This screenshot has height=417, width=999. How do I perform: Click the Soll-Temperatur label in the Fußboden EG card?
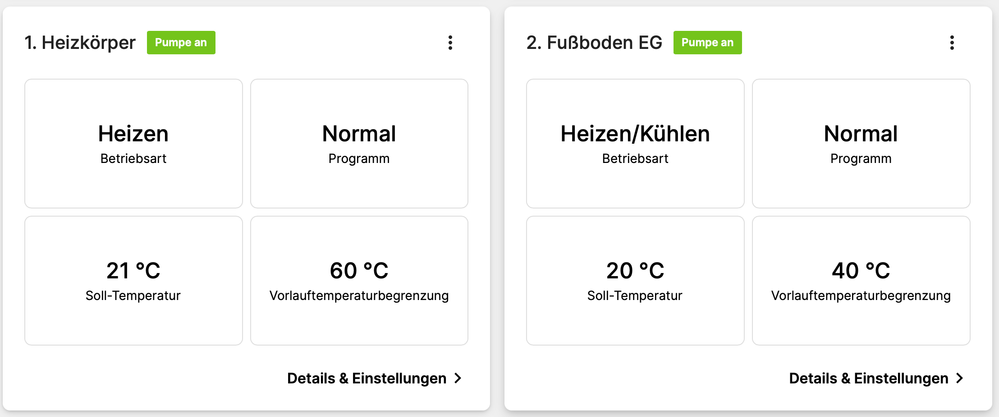(635, 296)
